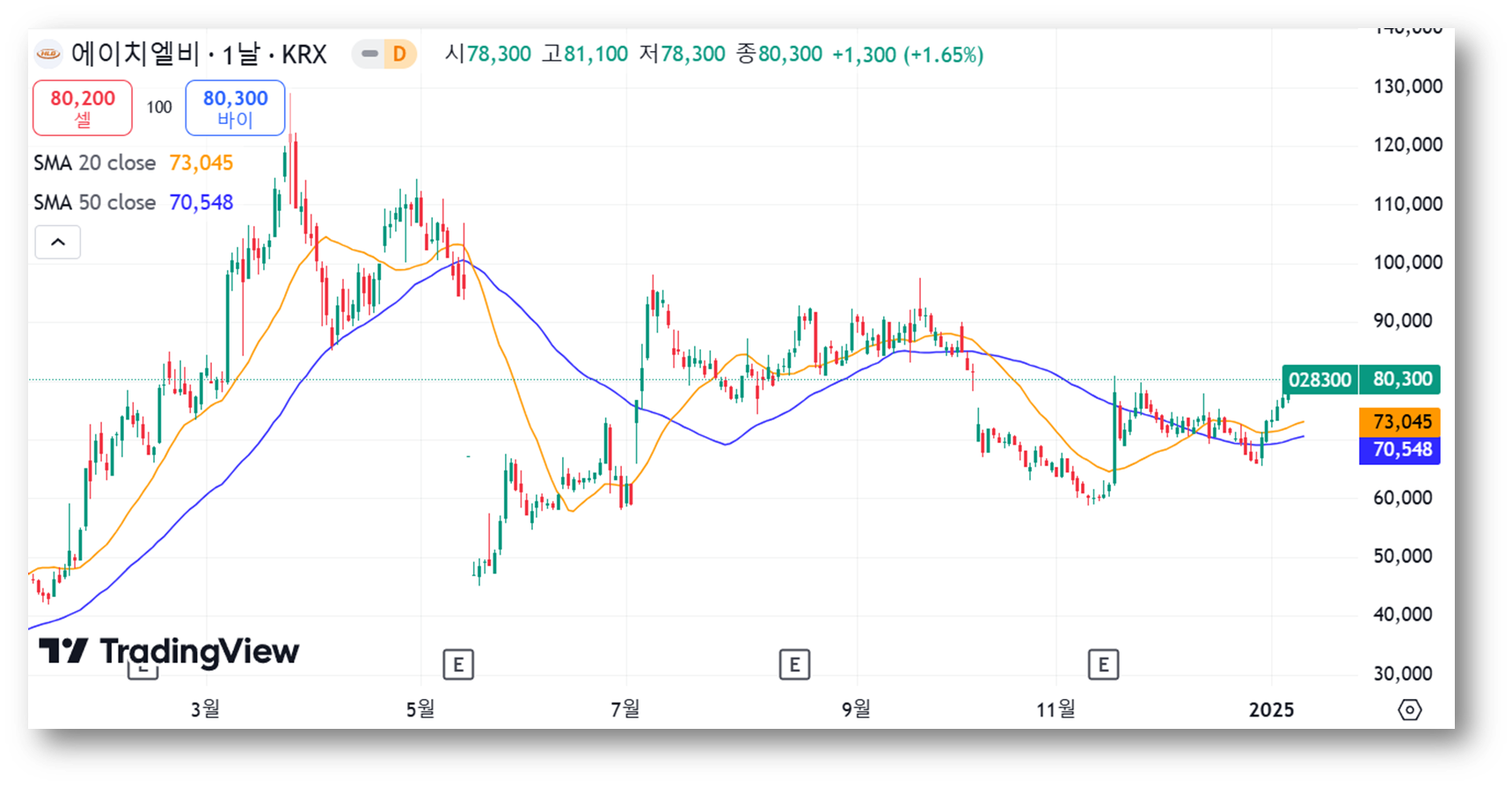Click the HLB stock logo icon

[47, 54]
